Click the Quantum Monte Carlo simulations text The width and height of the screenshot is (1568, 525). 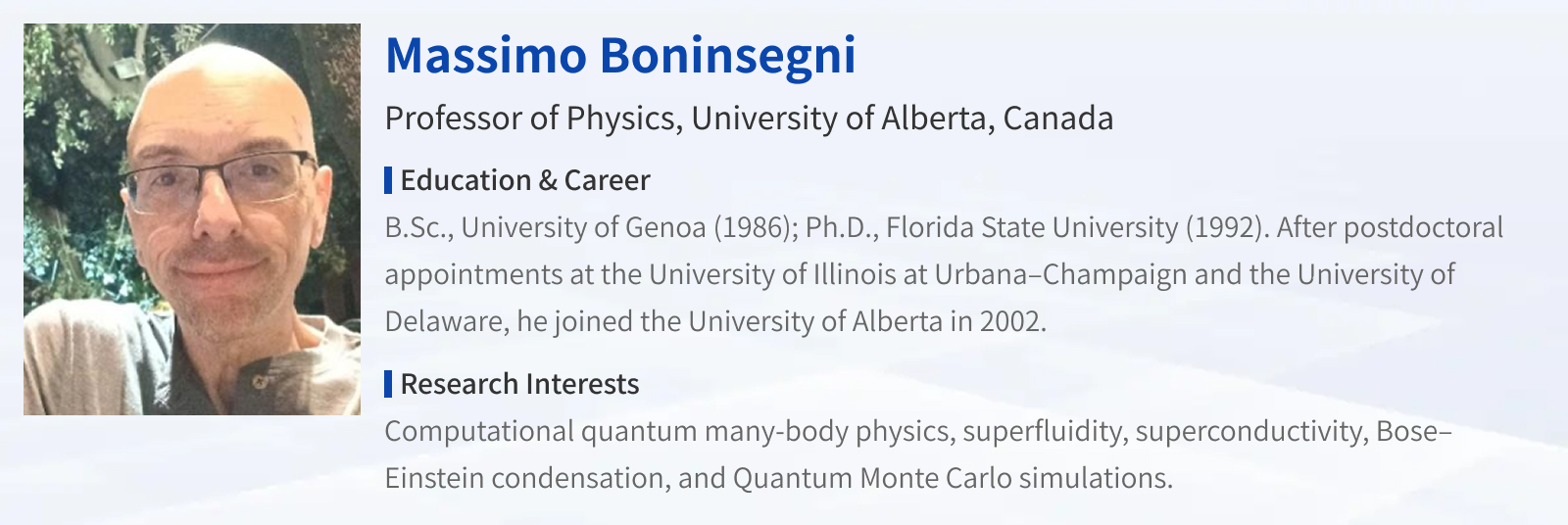tap(951, 478)
